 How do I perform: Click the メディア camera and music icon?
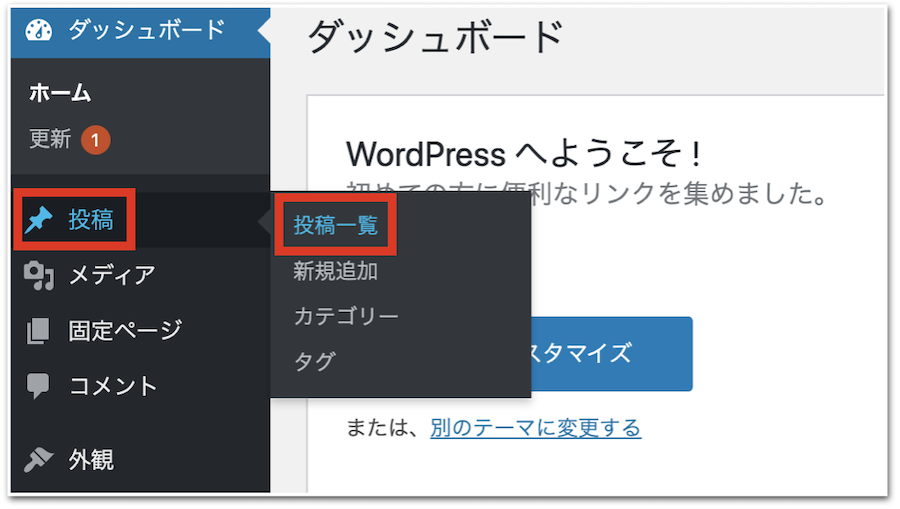click(38, 276)
